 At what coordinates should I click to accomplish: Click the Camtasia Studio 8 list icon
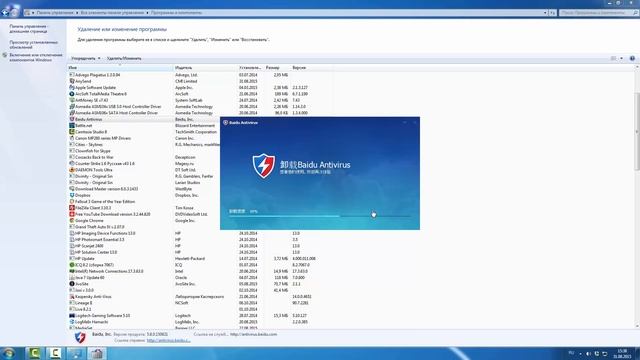click(72, 132)
